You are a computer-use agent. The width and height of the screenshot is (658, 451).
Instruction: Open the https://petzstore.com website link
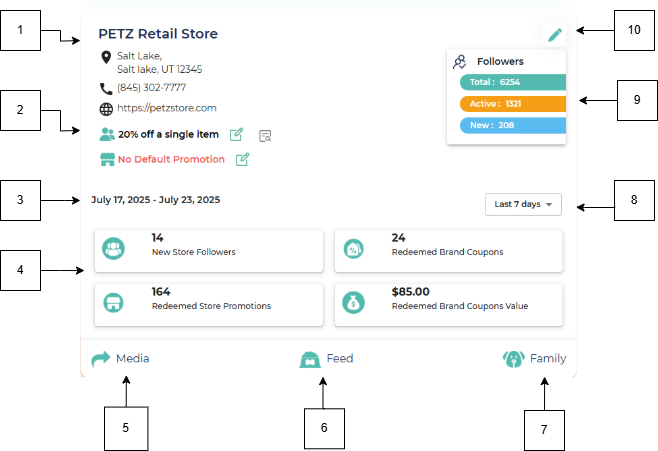click(x=167, y=108)
